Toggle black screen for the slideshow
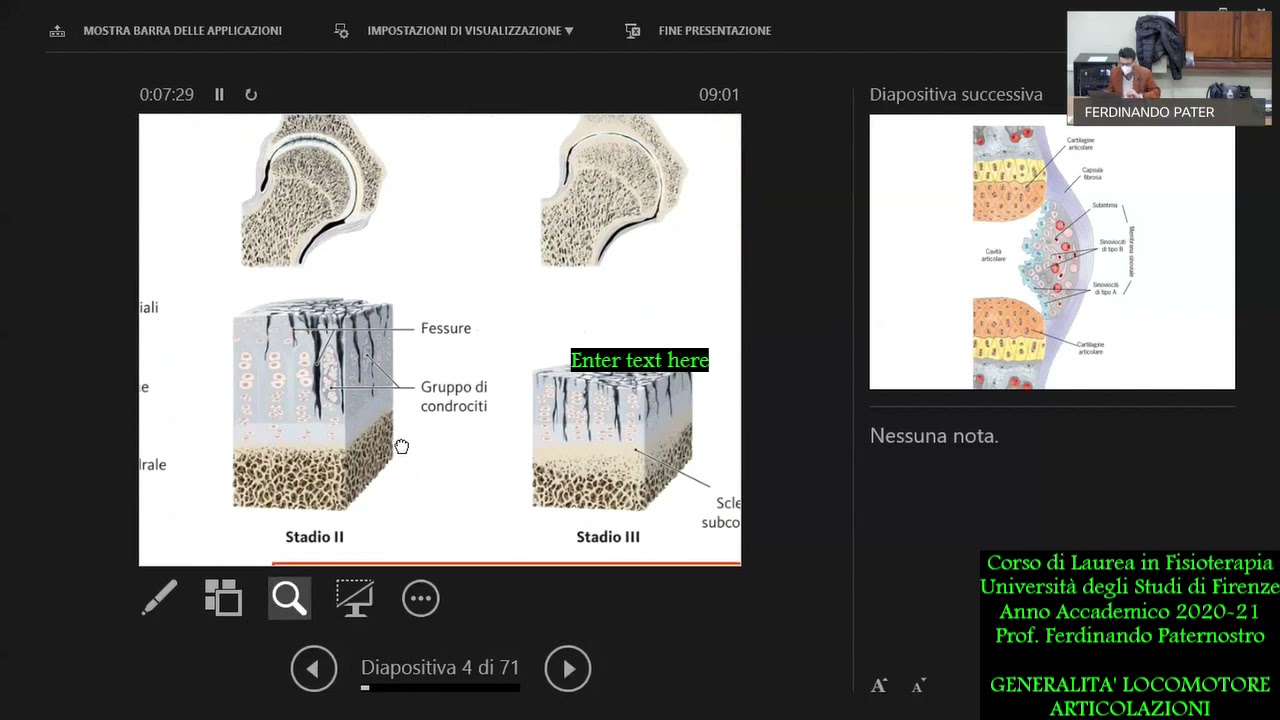1280x720 pixels. coord(355,598)
